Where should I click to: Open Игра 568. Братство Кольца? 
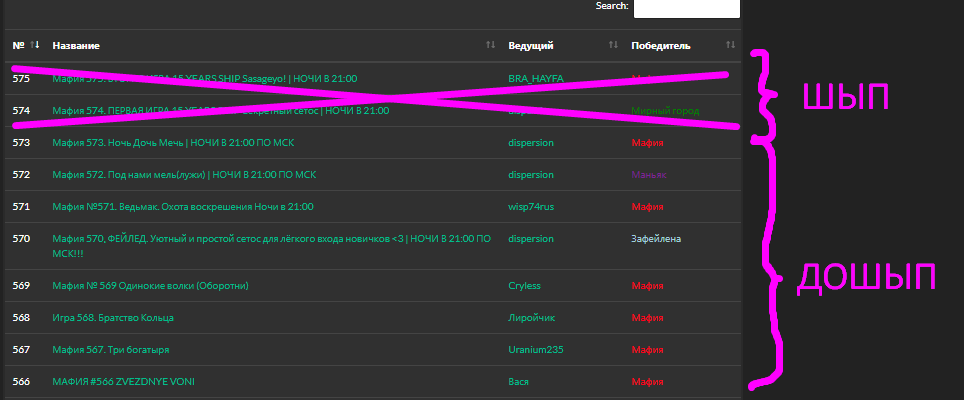(113, 317)
